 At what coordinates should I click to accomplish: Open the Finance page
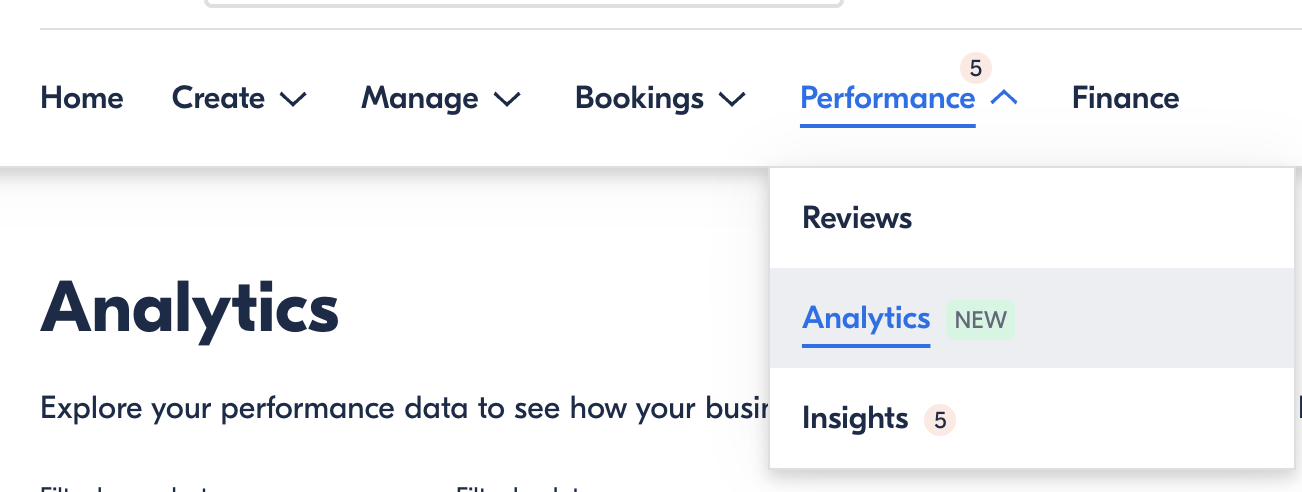(1126, 98)
